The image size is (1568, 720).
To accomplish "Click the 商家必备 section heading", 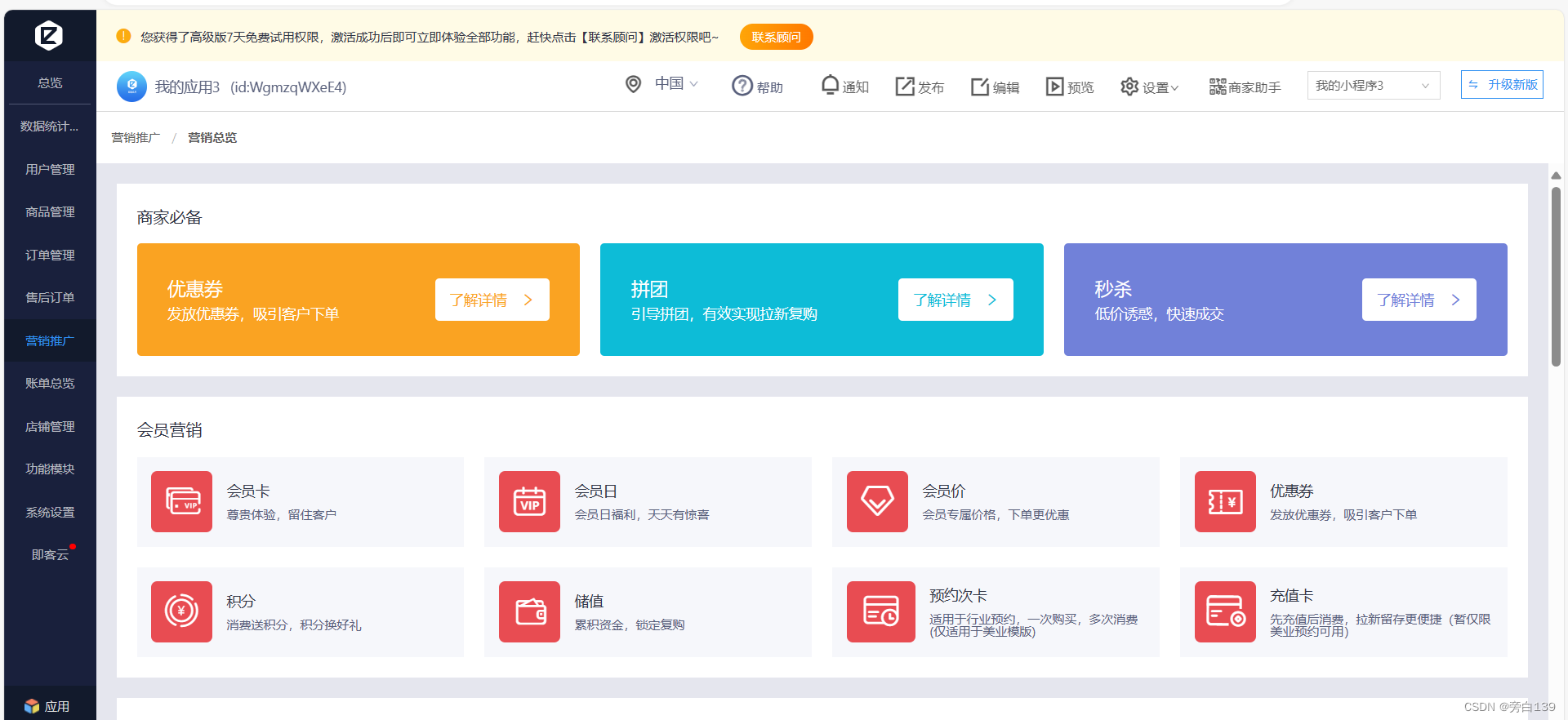I will pos(169,217).
